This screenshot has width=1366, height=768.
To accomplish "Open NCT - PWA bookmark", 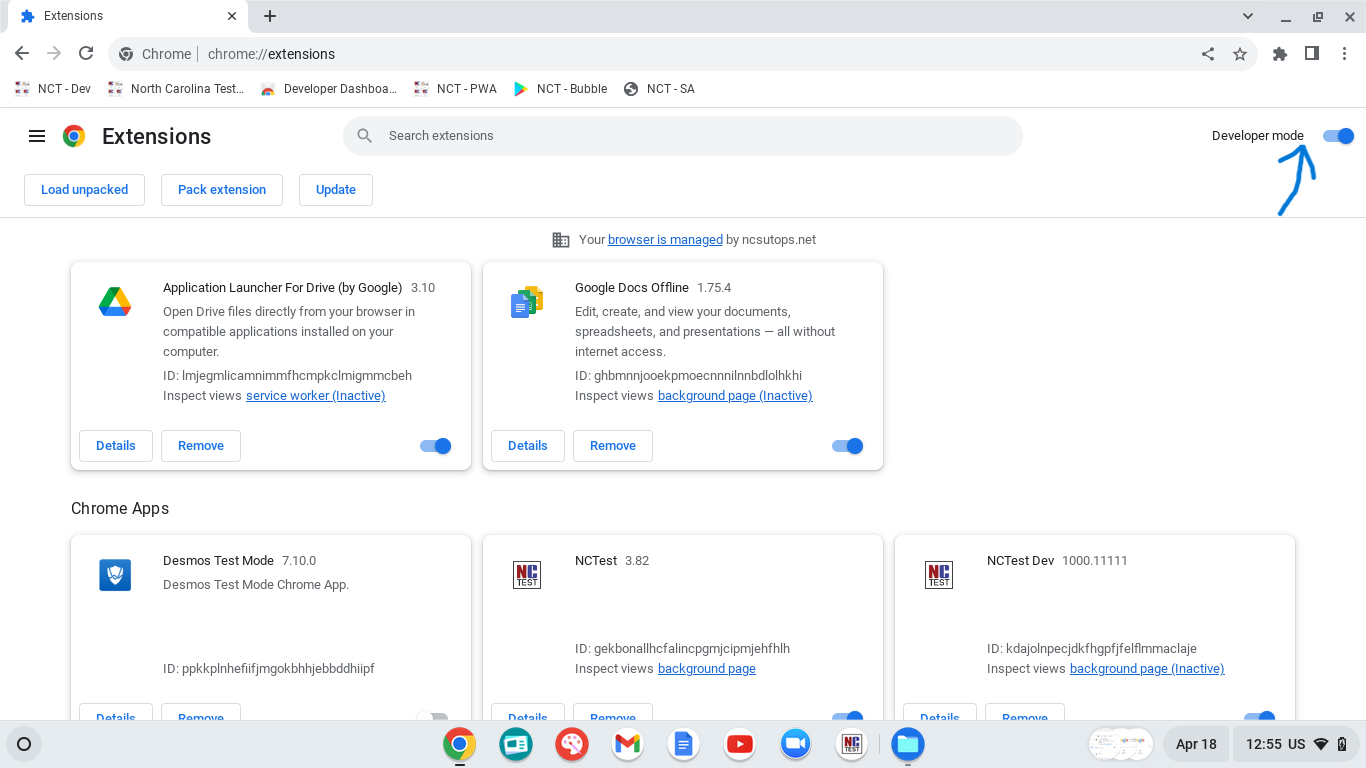I will pos(455,89).
